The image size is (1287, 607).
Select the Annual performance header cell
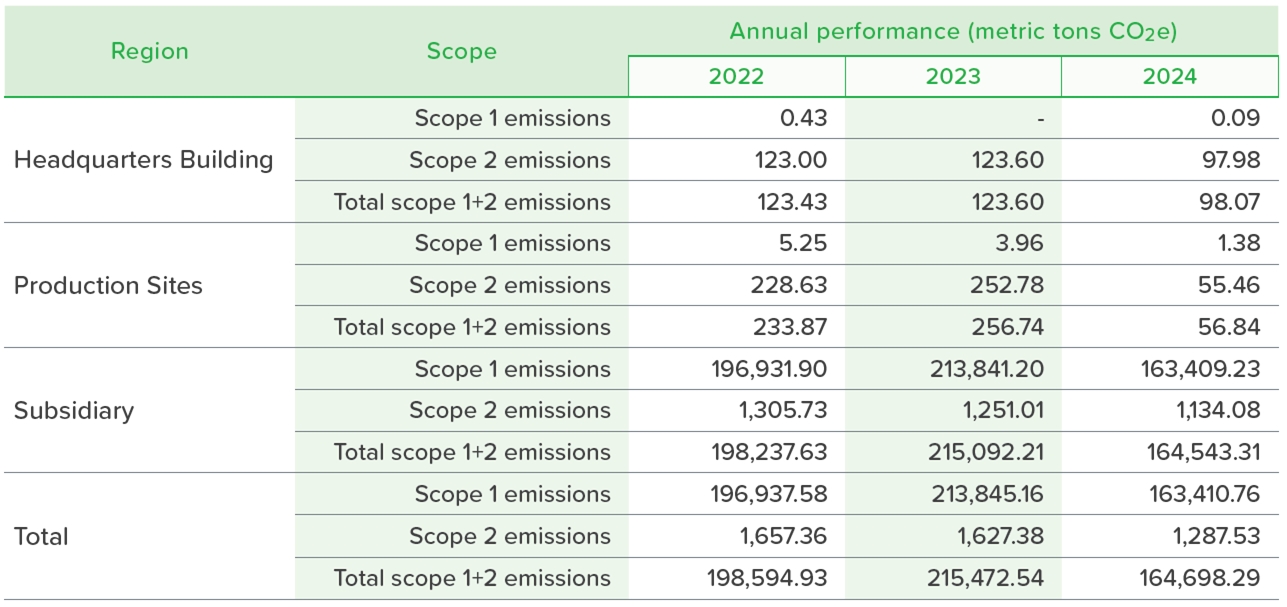(952, 31)
